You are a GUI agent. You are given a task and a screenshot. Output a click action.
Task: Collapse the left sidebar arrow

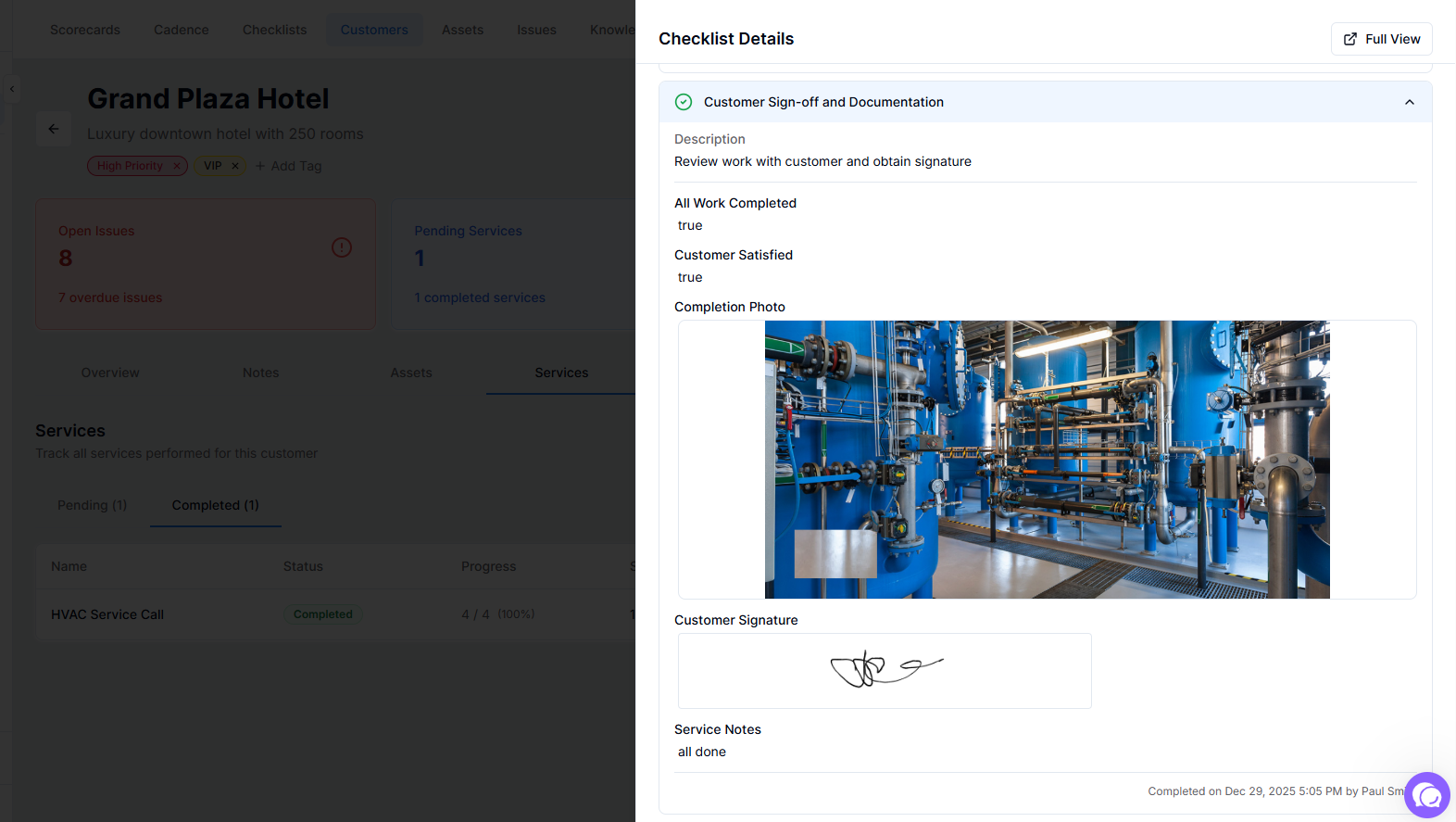coord(12,89)
